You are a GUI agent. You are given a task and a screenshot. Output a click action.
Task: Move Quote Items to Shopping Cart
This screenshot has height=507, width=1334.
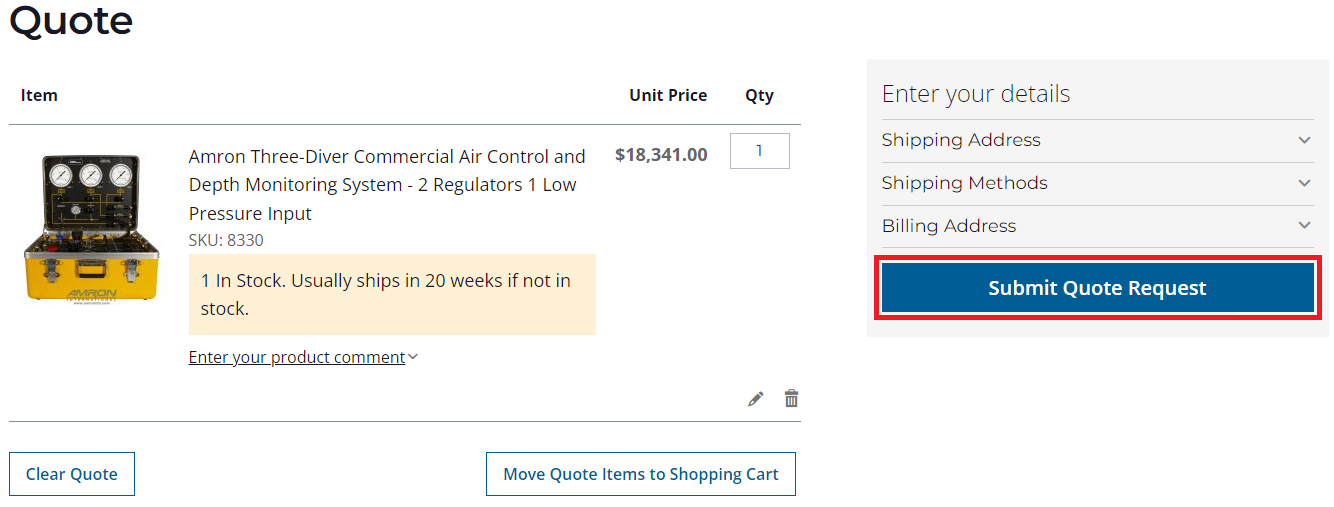tap(640, 474)
